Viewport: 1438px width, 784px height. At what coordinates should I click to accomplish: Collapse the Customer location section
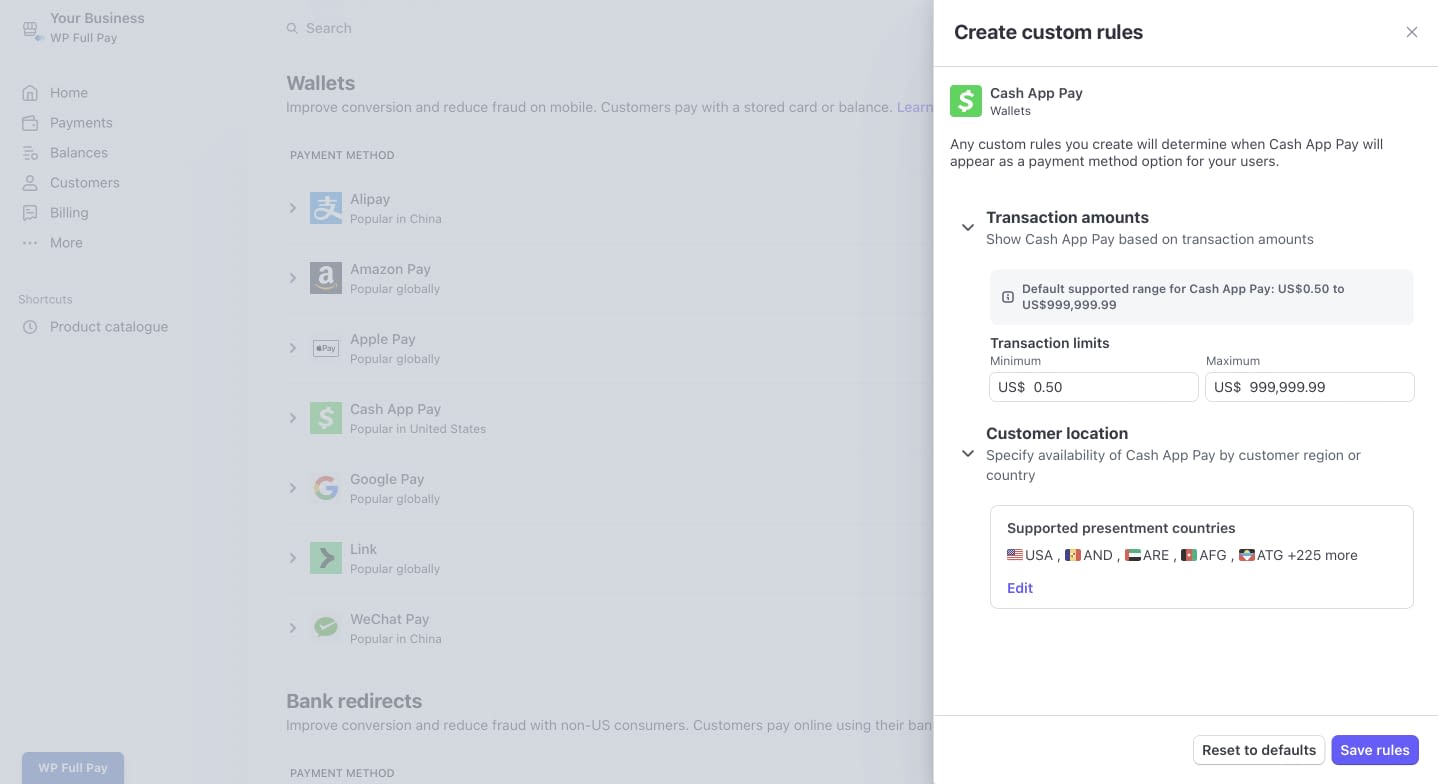pos(967,454)
